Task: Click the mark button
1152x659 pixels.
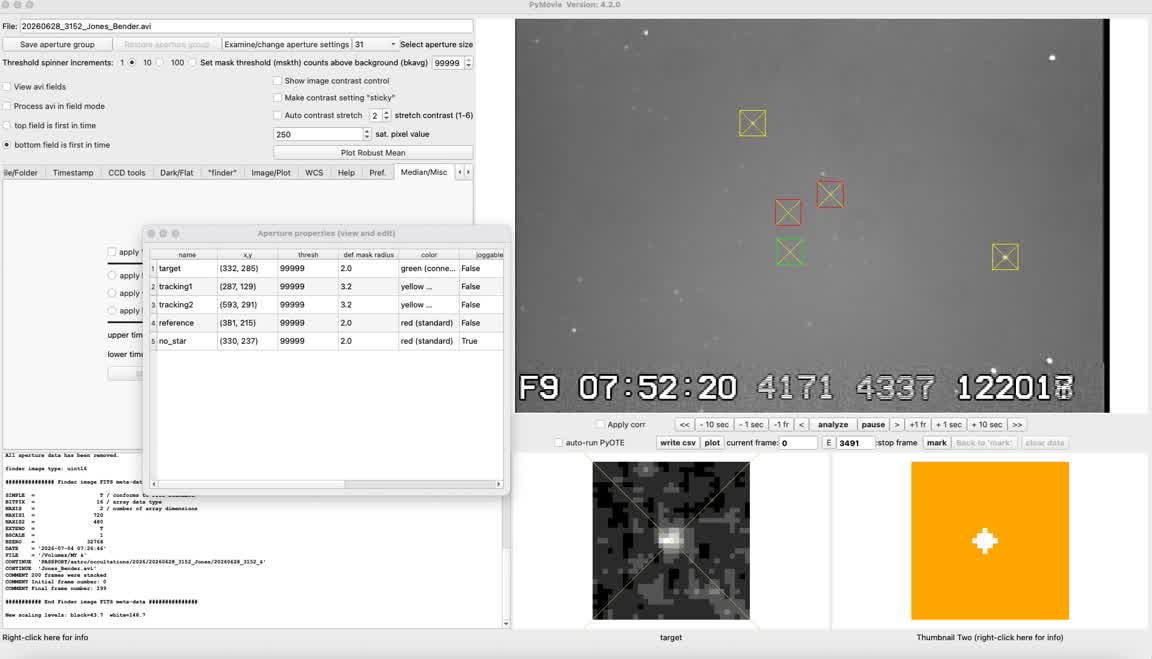Action: coord(936,443)
